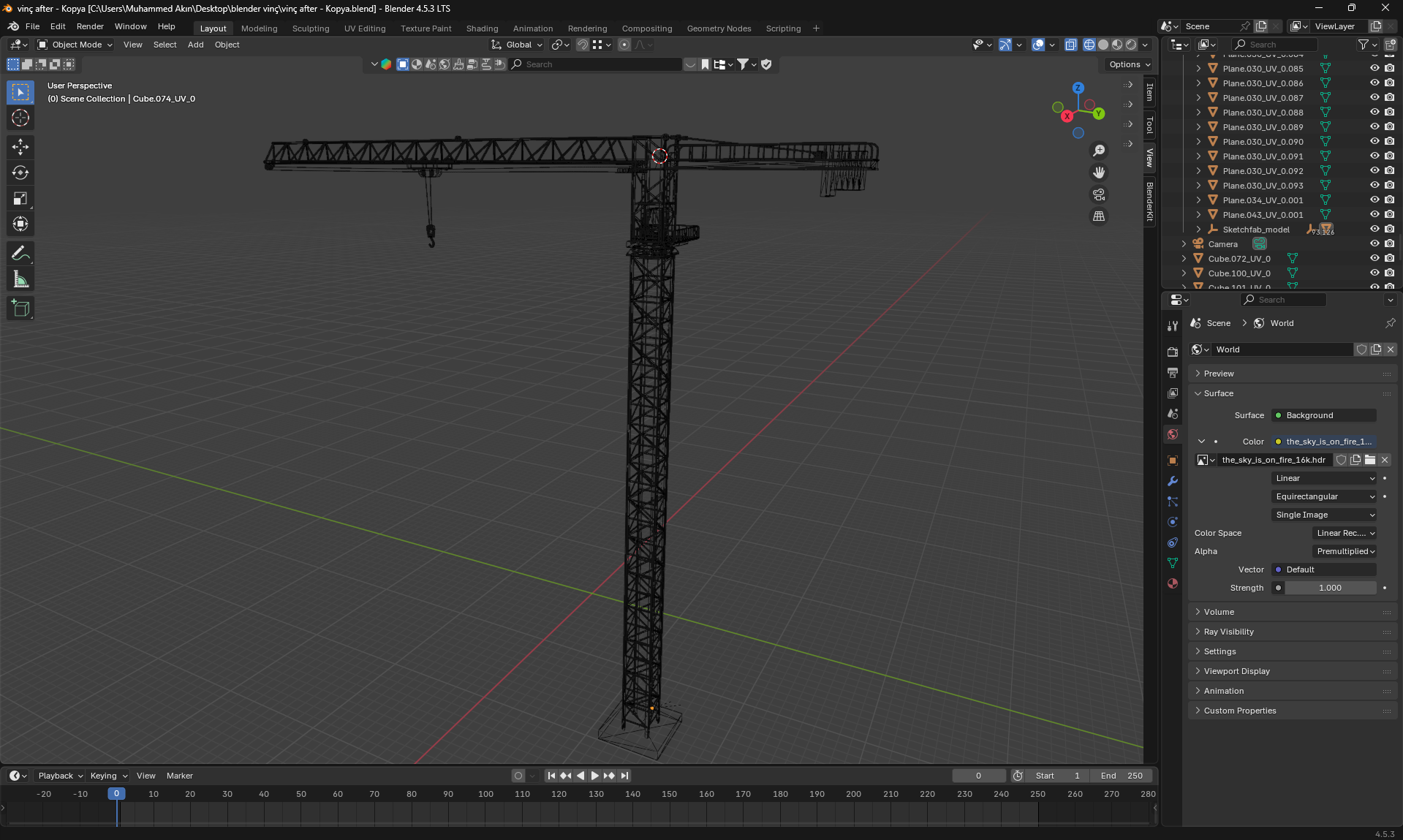
Task: Jump to the timeline end frame
Action: point(624,776)
